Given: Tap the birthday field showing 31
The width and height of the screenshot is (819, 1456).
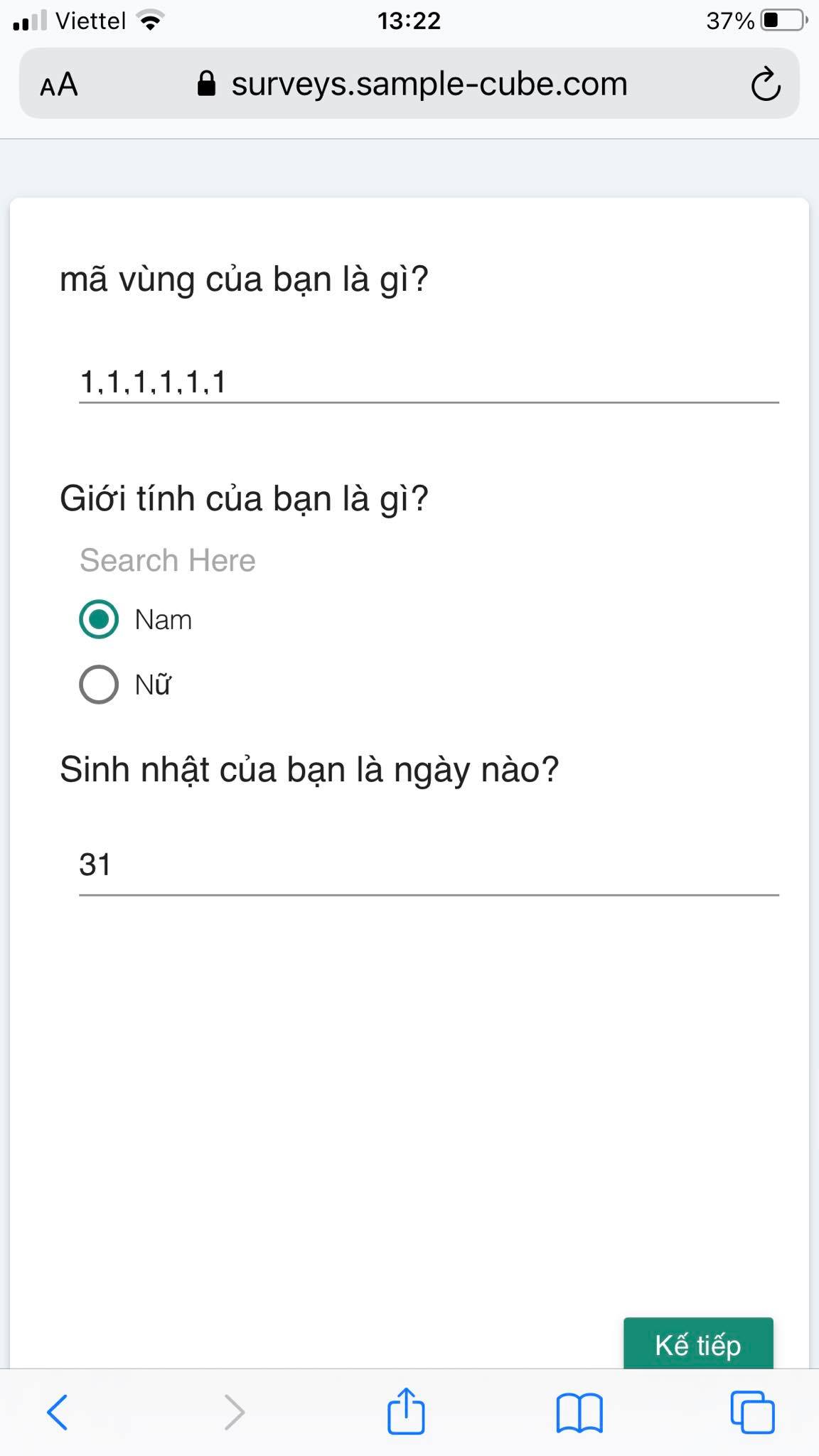Looking at the screenshot, I should tap(429, 865).
